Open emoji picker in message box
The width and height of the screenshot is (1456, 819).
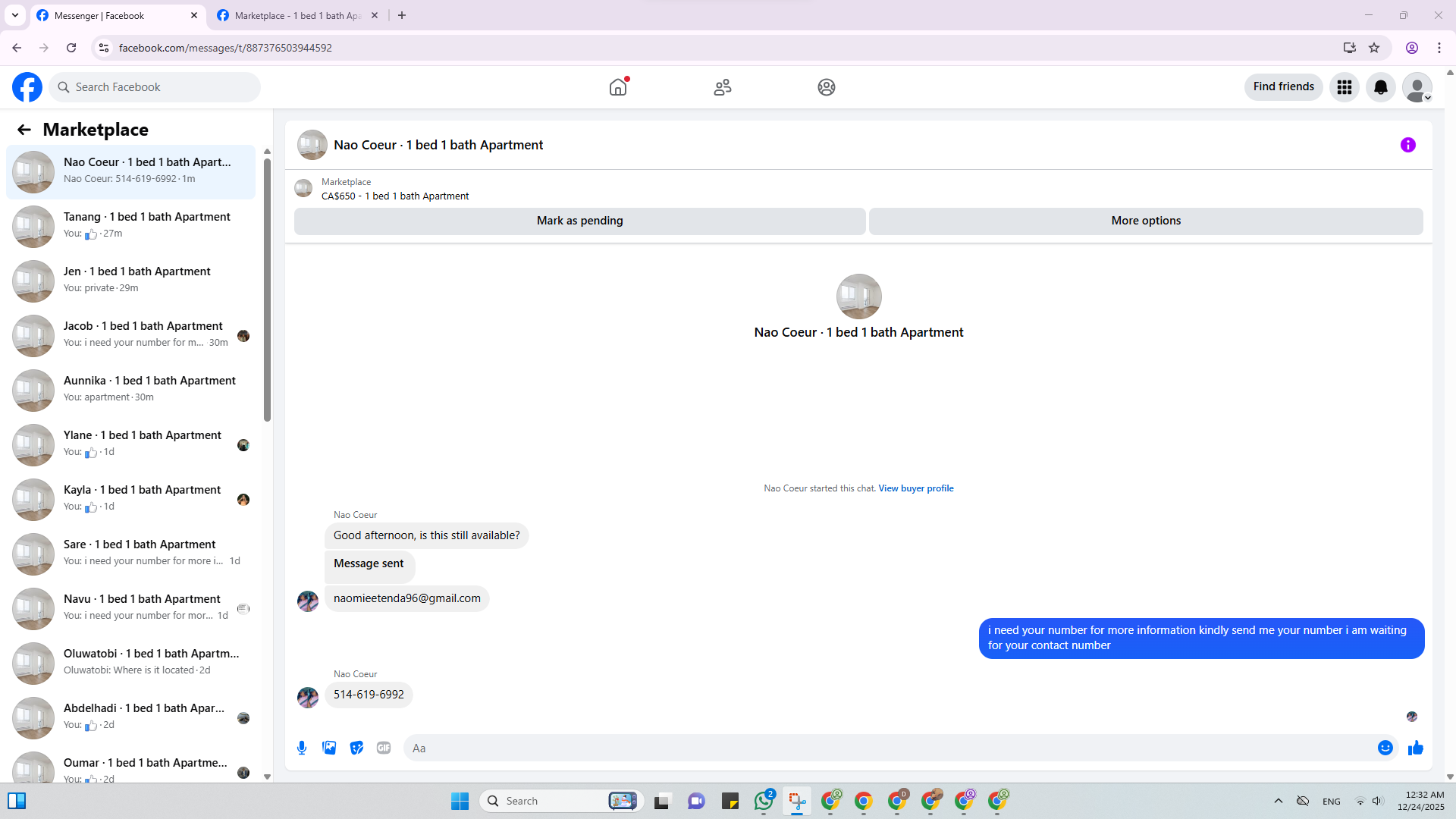tap(1385, 748)
